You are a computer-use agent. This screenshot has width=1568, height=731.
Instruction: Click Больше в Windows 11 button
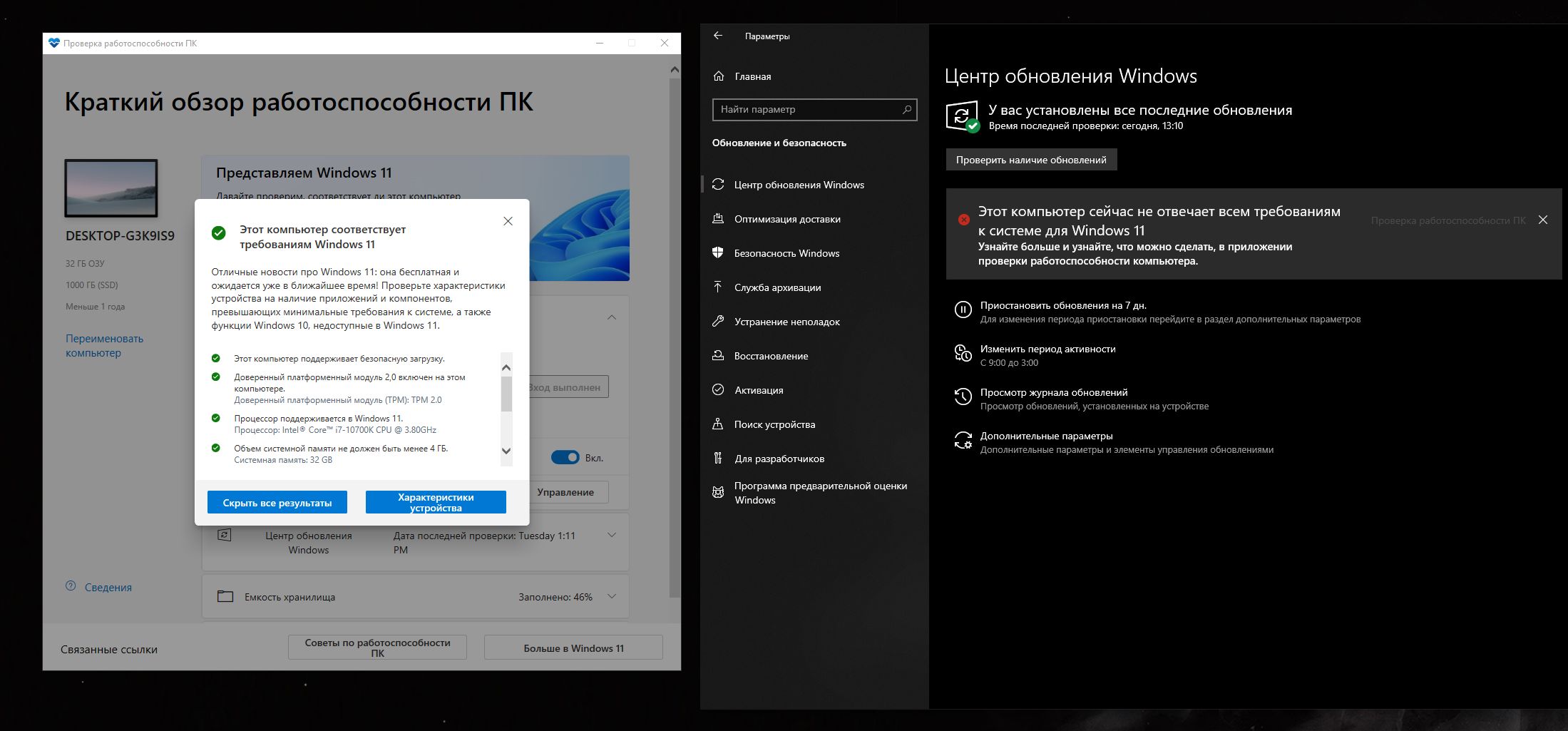(x=573, y=648)
